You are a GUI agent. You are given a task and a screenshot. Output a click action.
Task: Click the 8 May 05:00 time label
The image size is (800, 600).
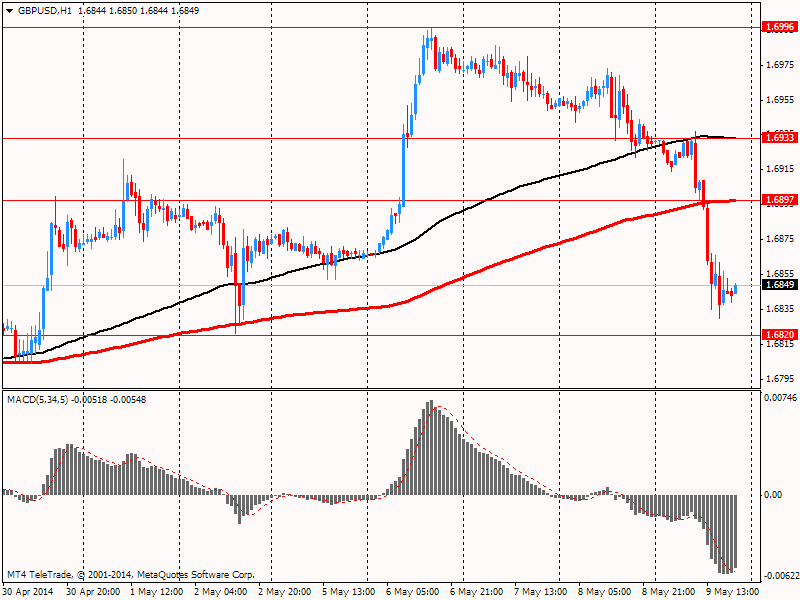(x=605, y=592)
